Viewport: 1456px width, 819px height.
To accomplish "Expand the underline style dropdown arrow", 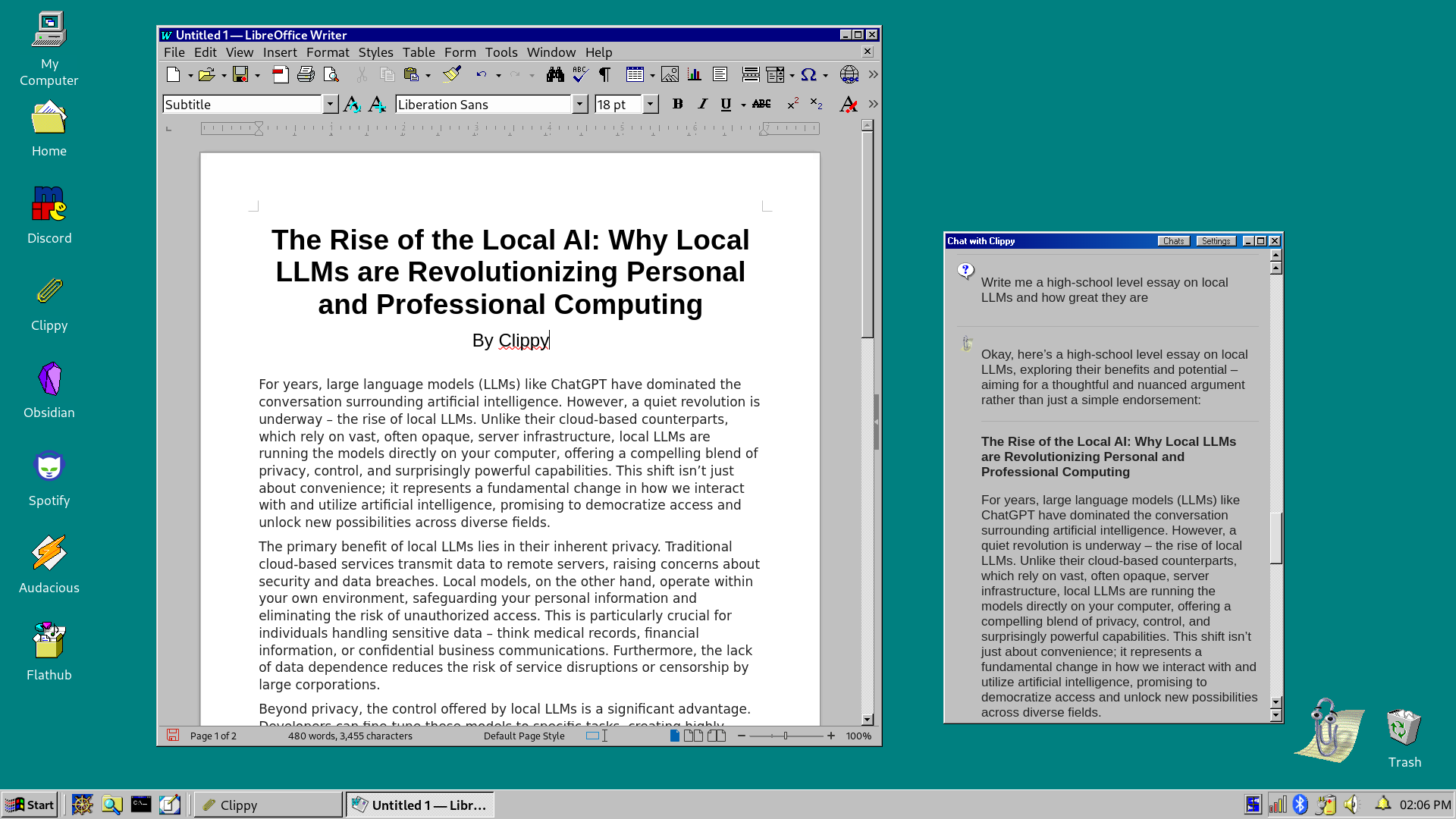I will tap(743, 105).
